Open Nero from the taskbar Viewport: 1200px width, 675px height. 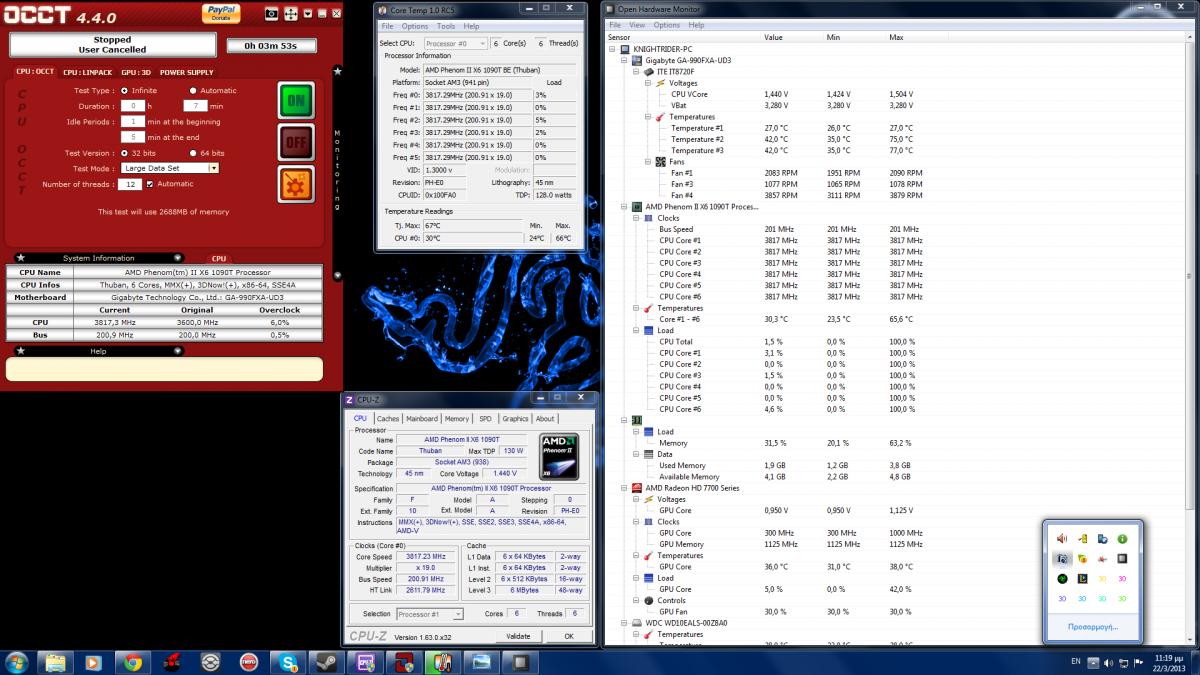[x=249, y=661]
